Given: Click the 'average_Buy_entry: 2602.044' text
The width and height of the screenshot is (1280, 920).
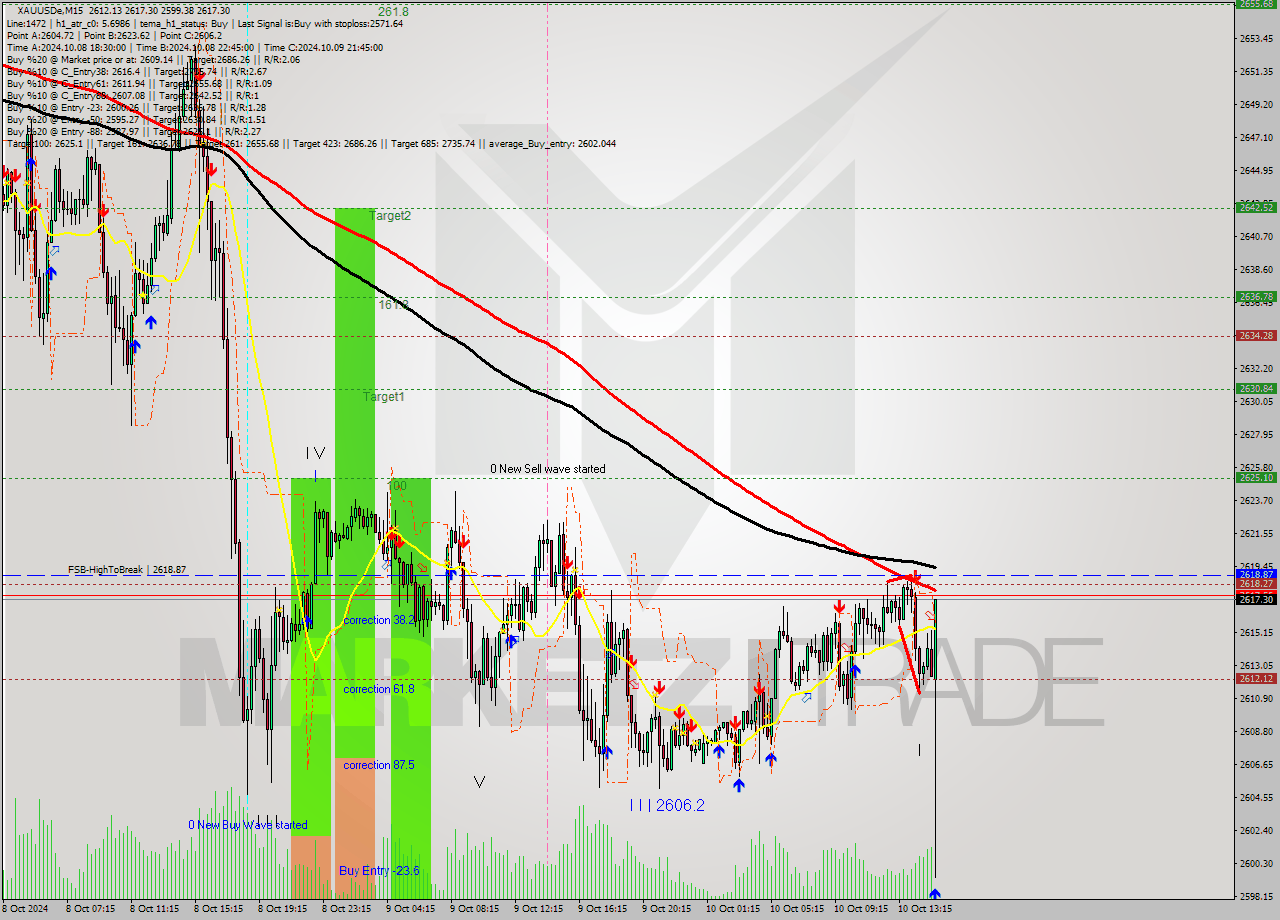Looking at the screenshot, I should click(x=552, y=143).
